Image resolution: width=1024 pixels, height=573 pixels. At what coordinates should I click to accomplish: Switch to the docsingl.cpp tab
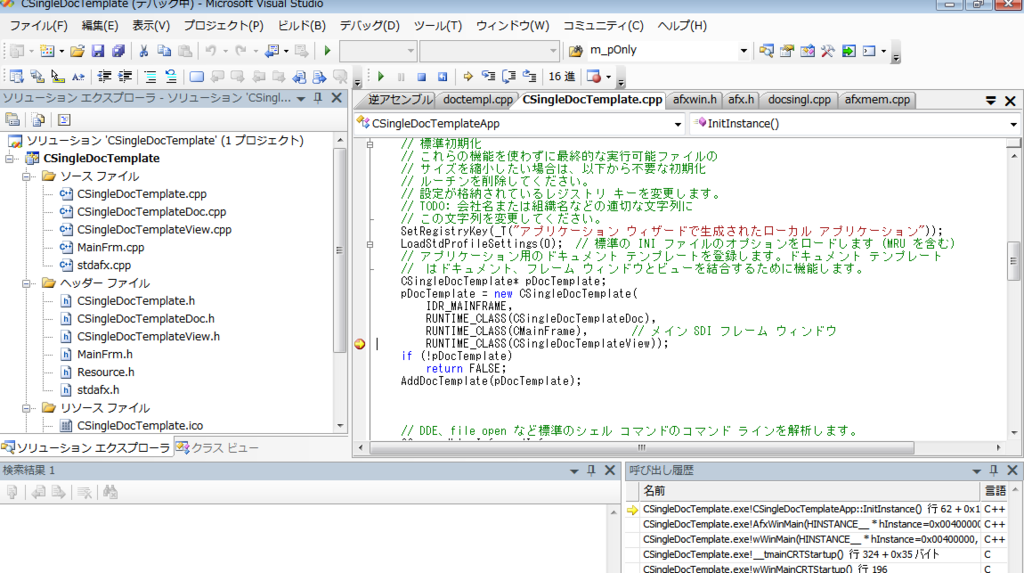(799, 99)
